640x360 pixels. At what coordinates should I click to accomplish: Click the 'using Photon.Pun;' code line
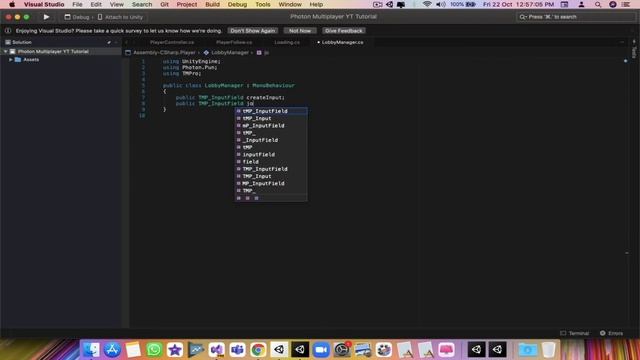190,67
